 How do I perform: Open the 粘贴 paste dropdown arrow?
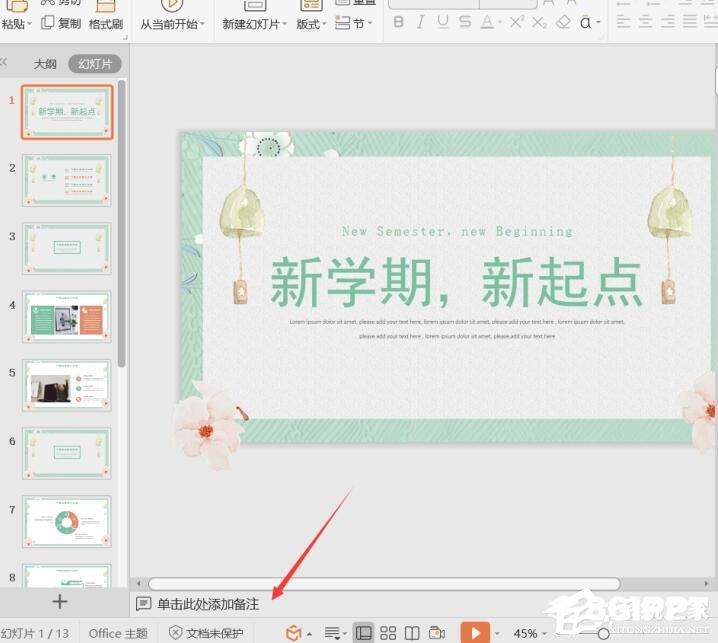point(29,23)
